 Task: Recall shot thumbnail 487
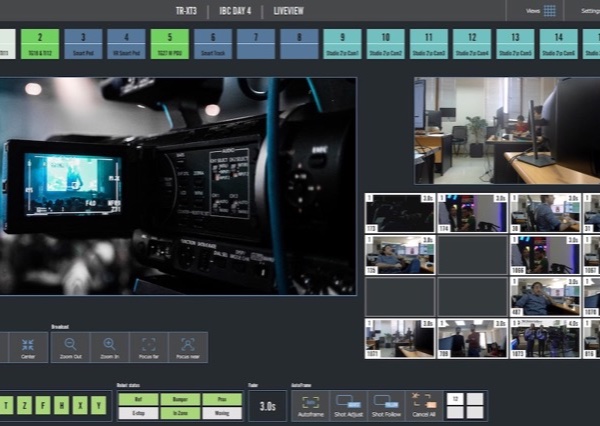(x=545, y=297)
